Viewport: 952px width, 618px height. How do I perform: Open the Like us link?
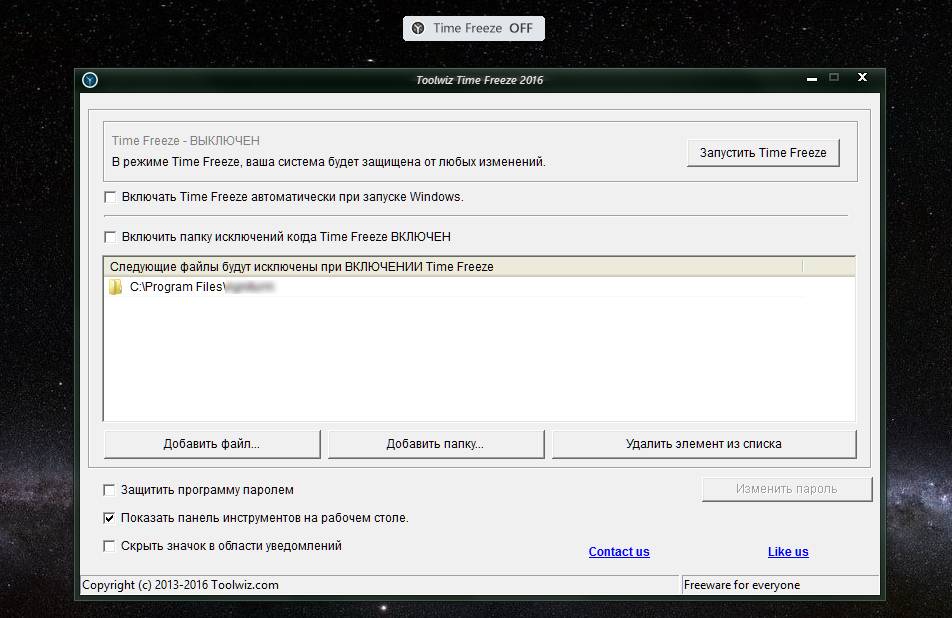pyautogui.click(x=788, y=552)
